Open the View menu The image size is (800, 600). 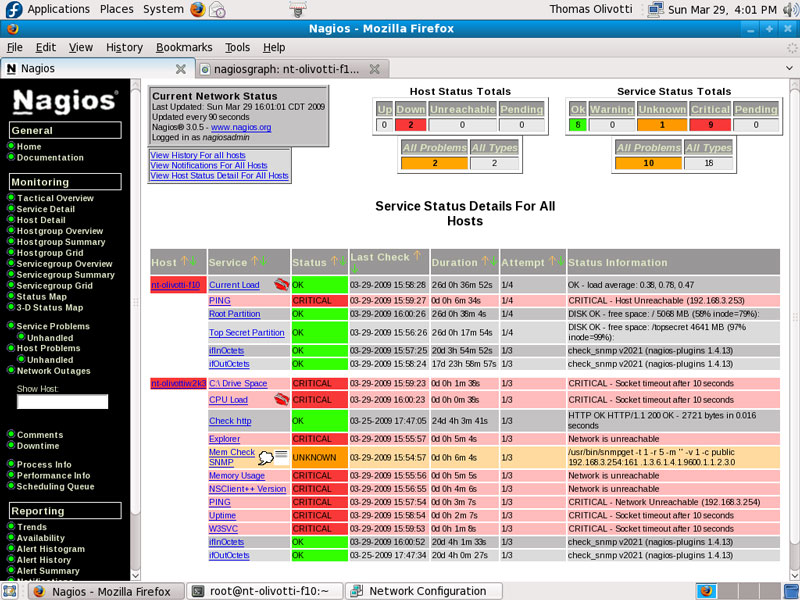coord(81,47)
